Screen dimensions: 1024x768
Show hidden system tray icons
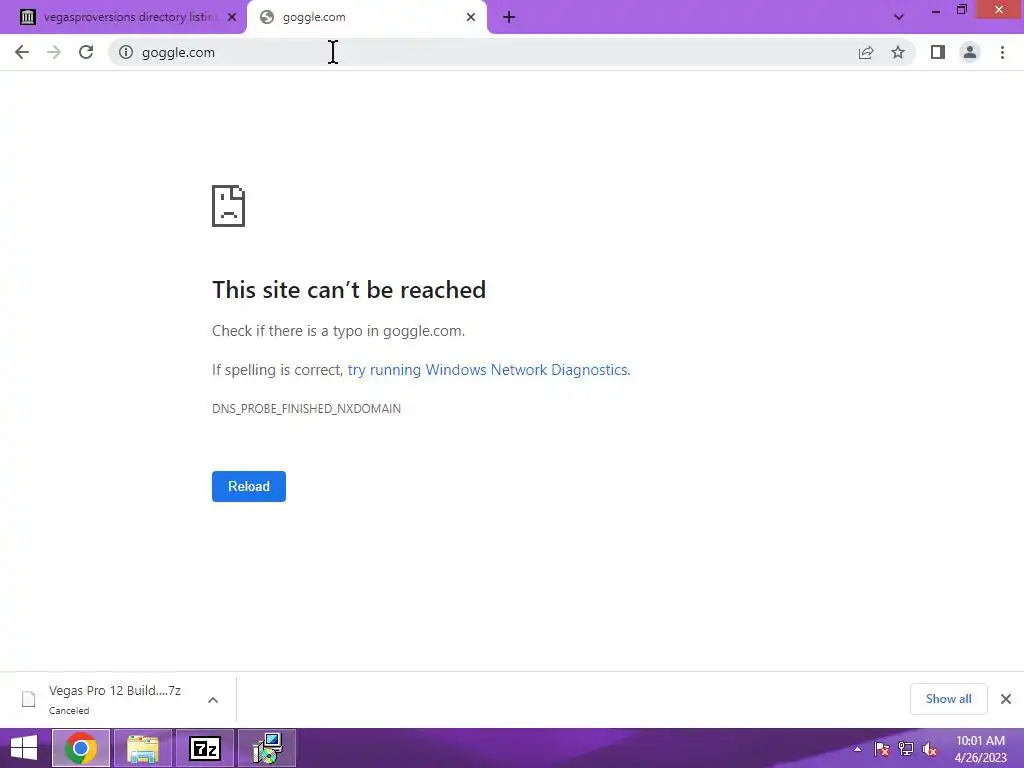[857, 749]
